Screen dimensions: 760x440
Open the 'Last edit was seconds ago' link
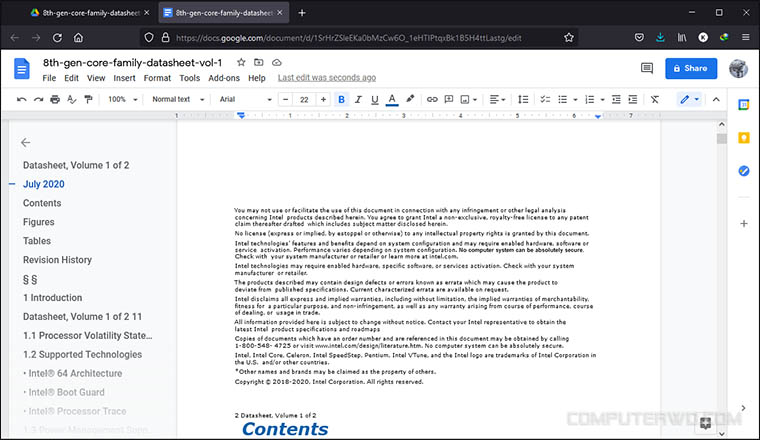[327, 78]
